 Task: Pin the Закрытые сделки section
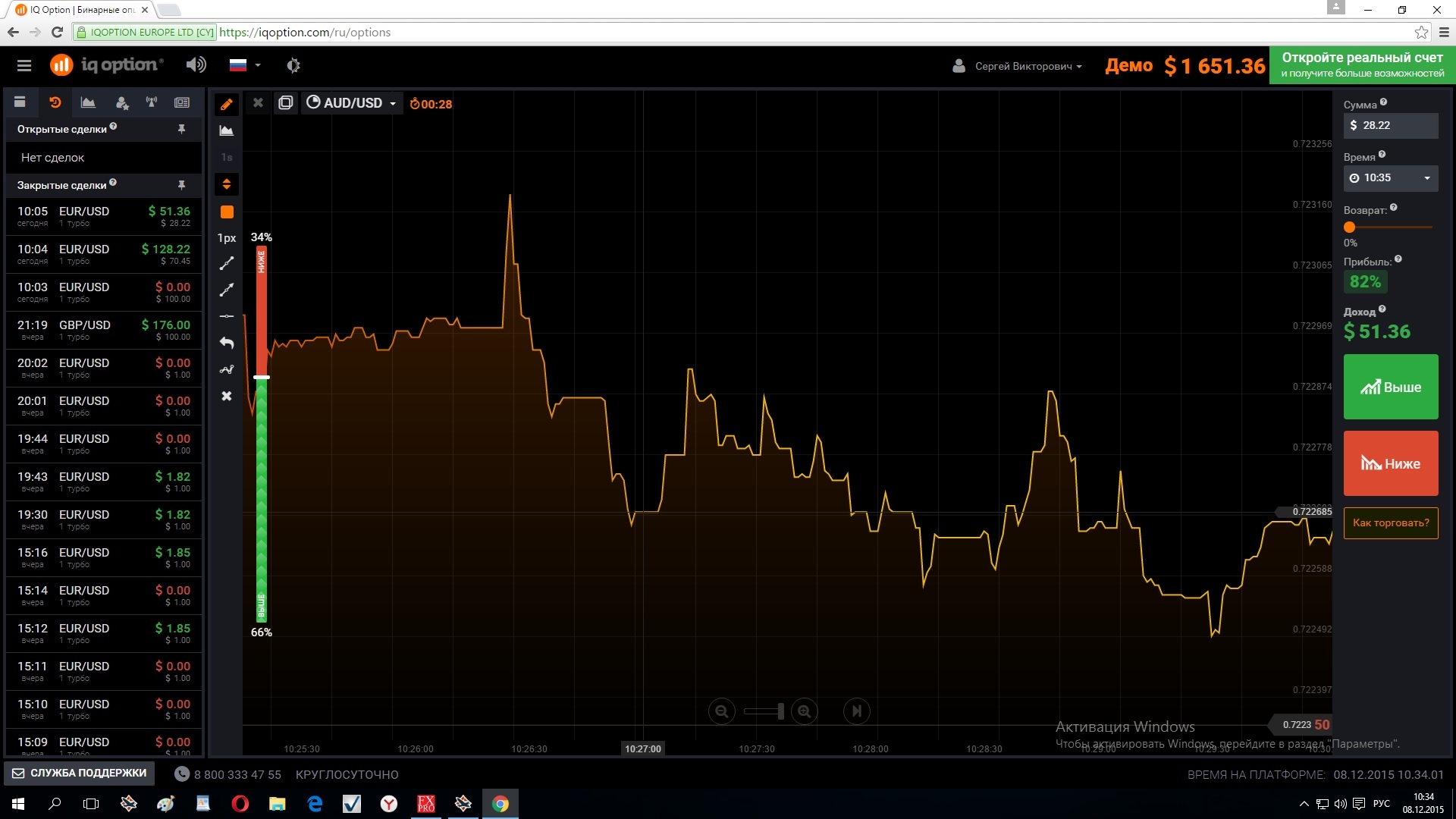(181, 185)
